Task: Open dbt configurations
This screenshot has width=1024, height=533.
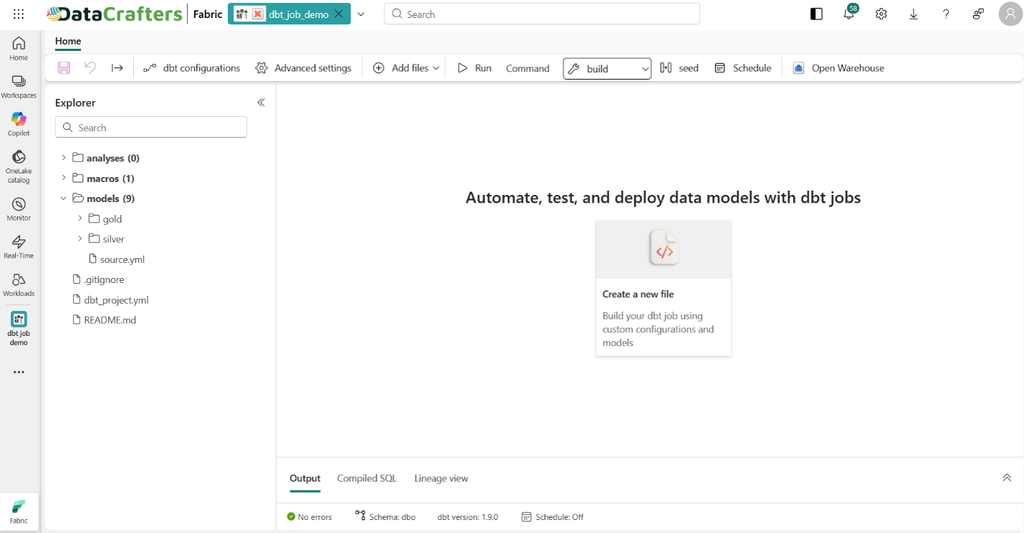Action: [192, 68]
